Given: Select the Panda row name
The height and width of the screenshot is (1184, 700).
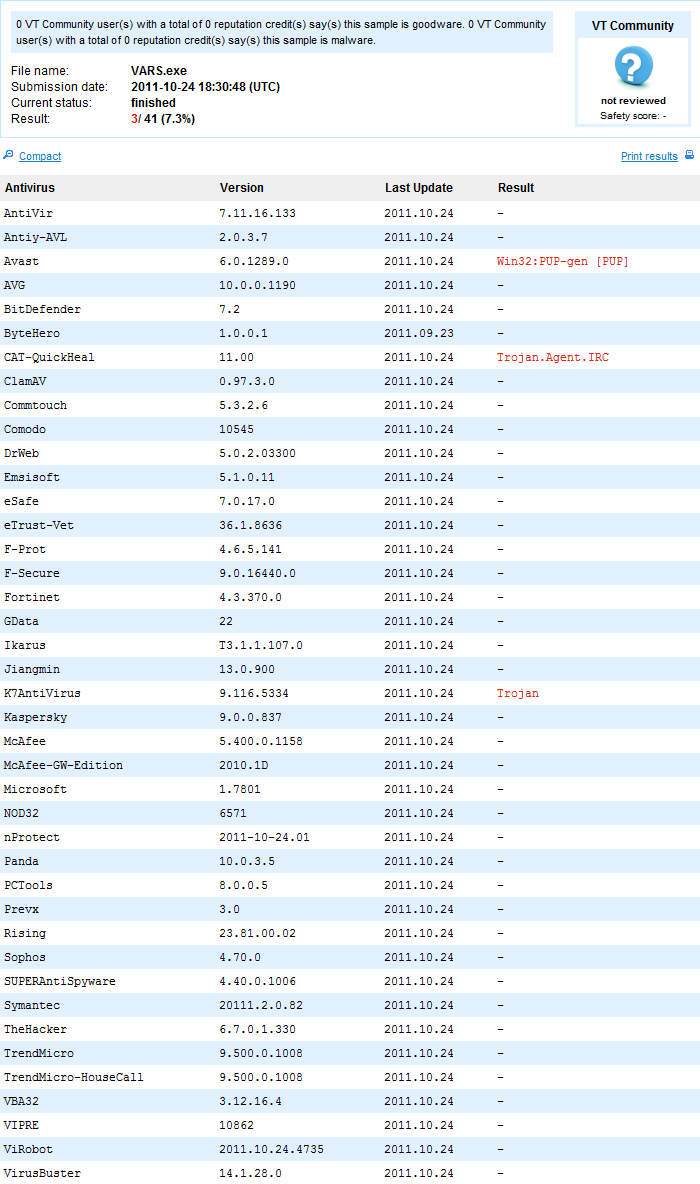Looking at the screenshot, I should (21, 862).
